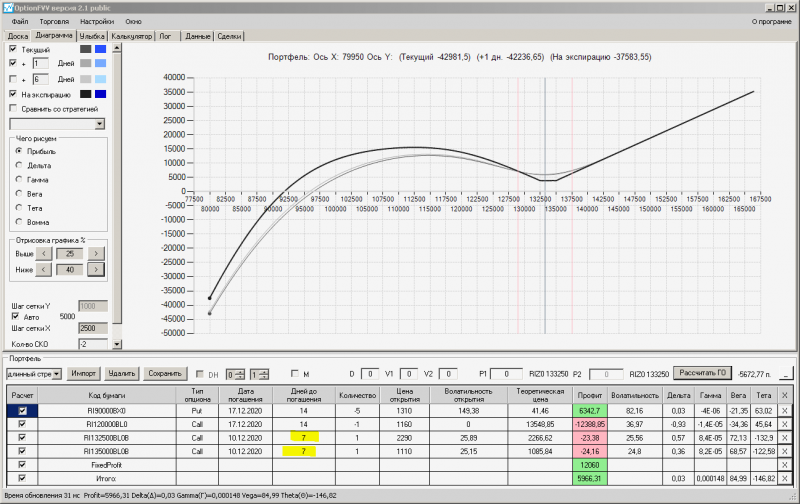Image resolution: width=800 pixels, height=504 pixels.
Task: Pick the black swatch for На экспирацию
Action: click(85, 94)
